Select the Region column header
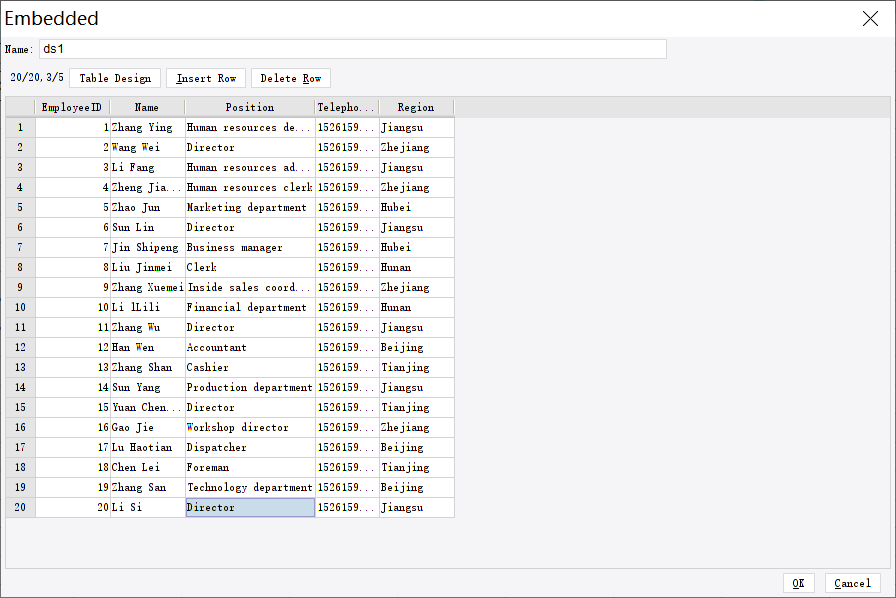Screen dimensions: 896x598 [x=415, y=107]
